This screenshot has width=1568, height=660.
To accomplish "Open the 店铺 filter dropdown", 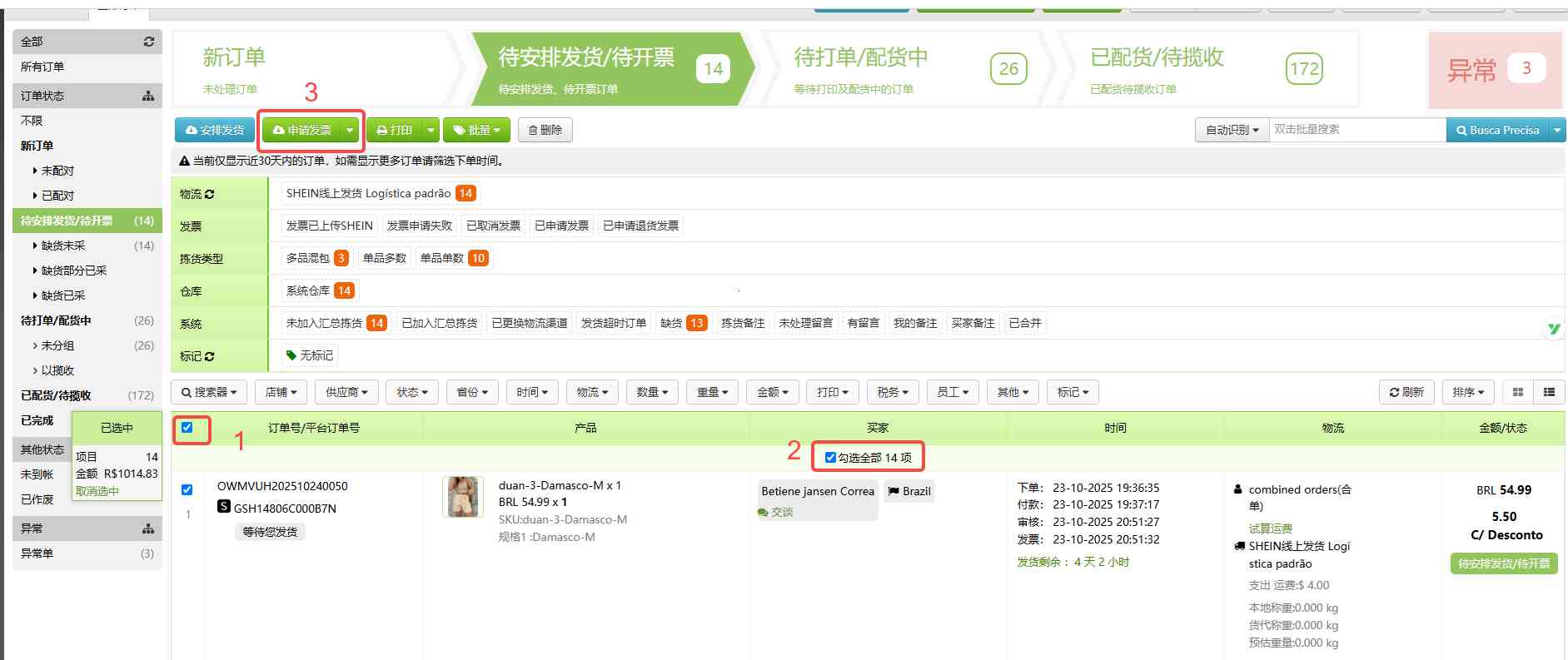I will pyautogui.click(x=281, y=392).
